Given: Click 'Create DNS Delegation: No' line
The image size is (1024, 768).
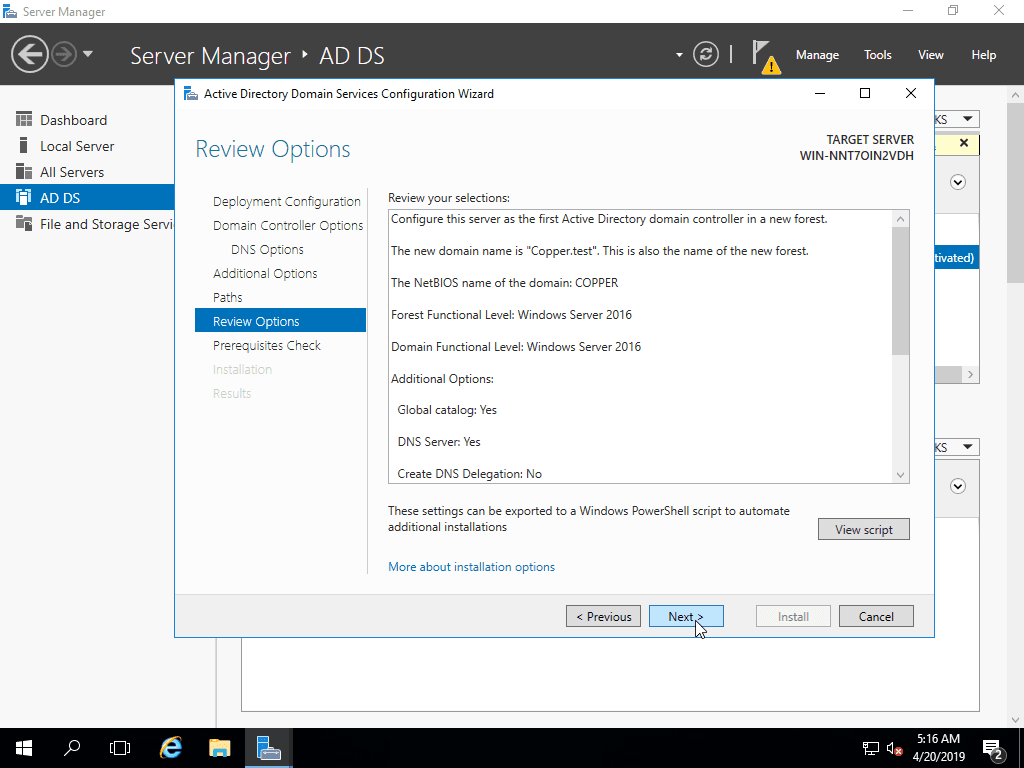Looking at the screenshot, I should pyautogui.click(x=470, y=474).
